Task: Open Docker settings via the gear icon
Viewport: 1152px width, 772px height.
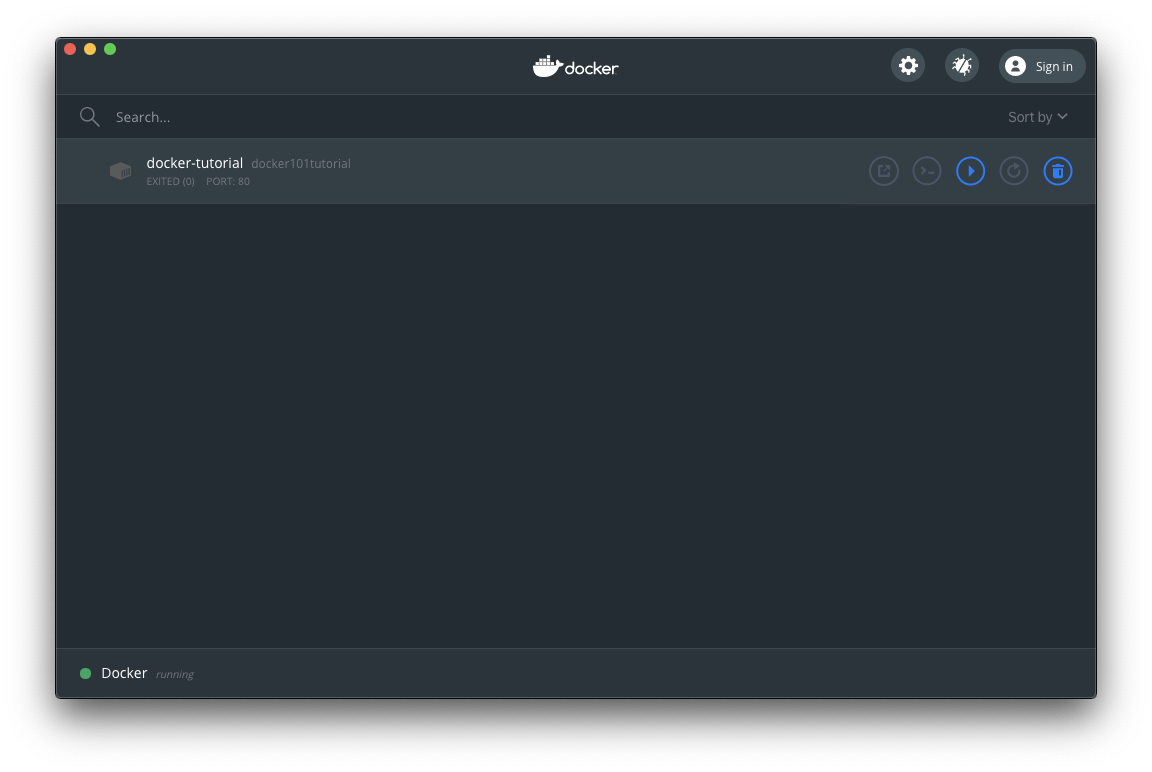Action: 908,66
